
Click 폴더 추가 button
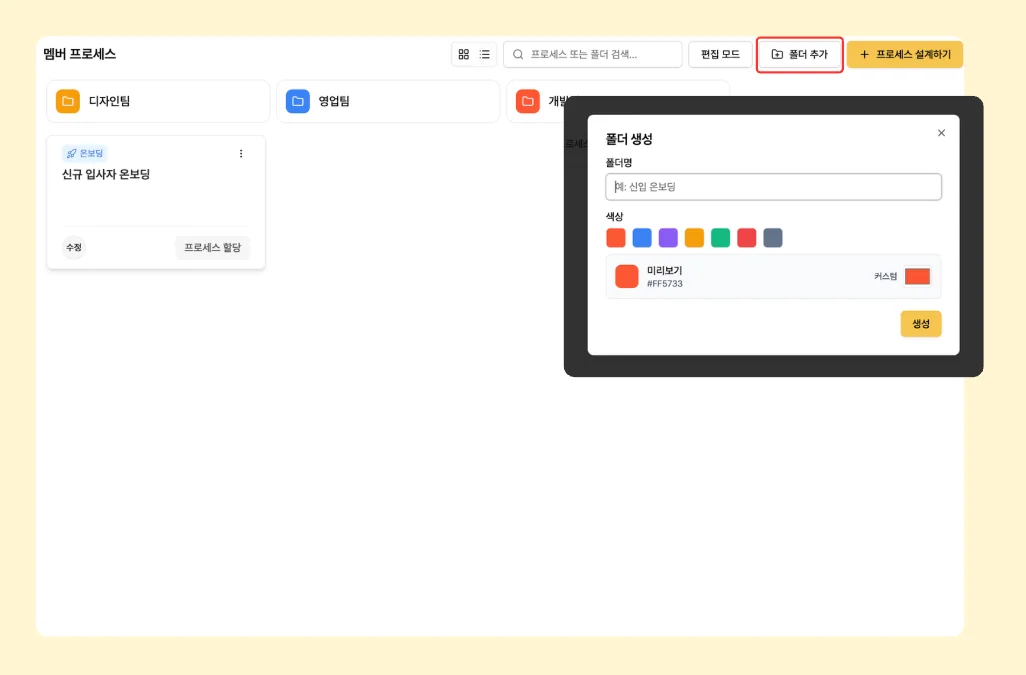[799, 54]
